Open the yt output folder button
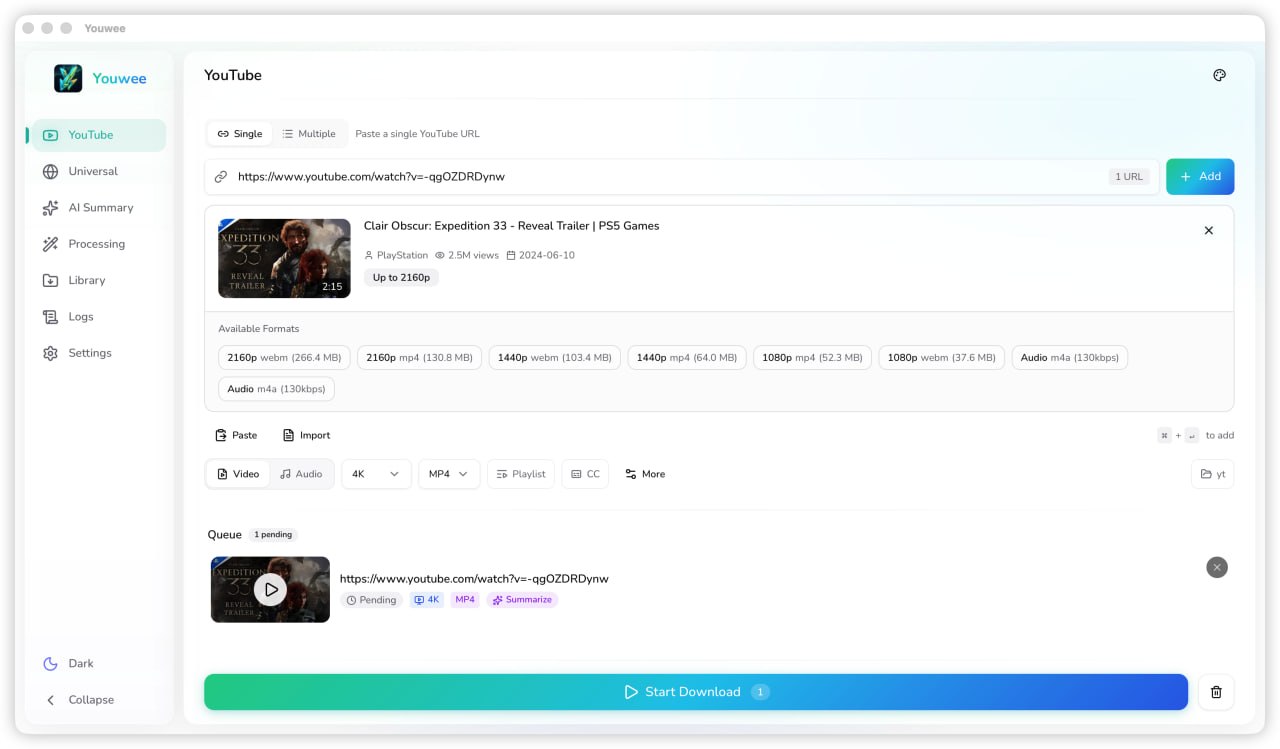Viewport: 1280px width, 749px height. pos(1212,474)
